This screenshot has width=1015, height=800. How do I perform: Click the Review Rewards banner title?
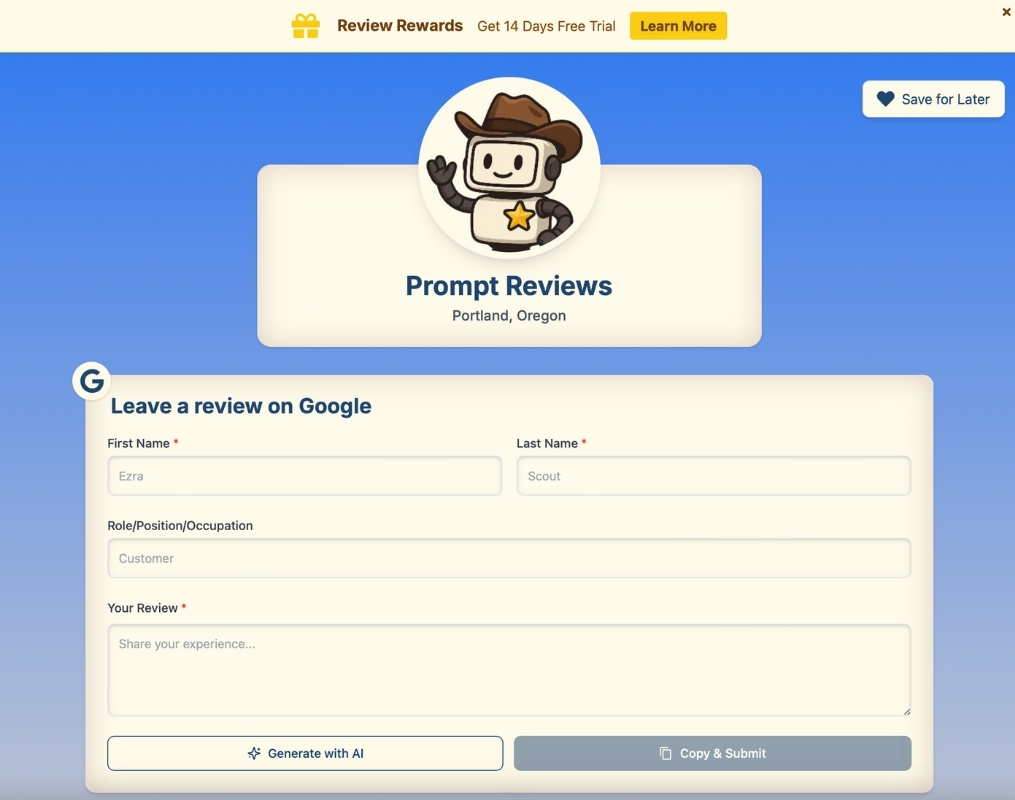click(x=400, y=26)
